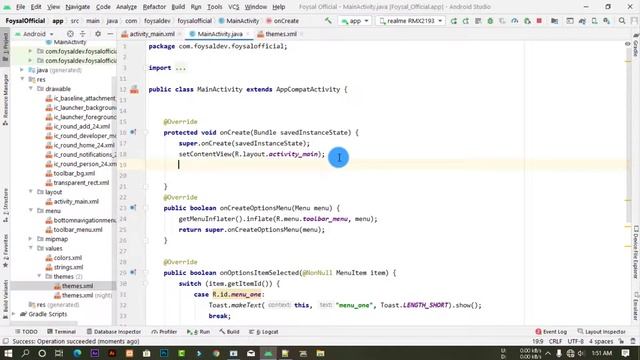Click gutter override icon beside onCreate line
640x360 pixels.
(x=133, y=132)
